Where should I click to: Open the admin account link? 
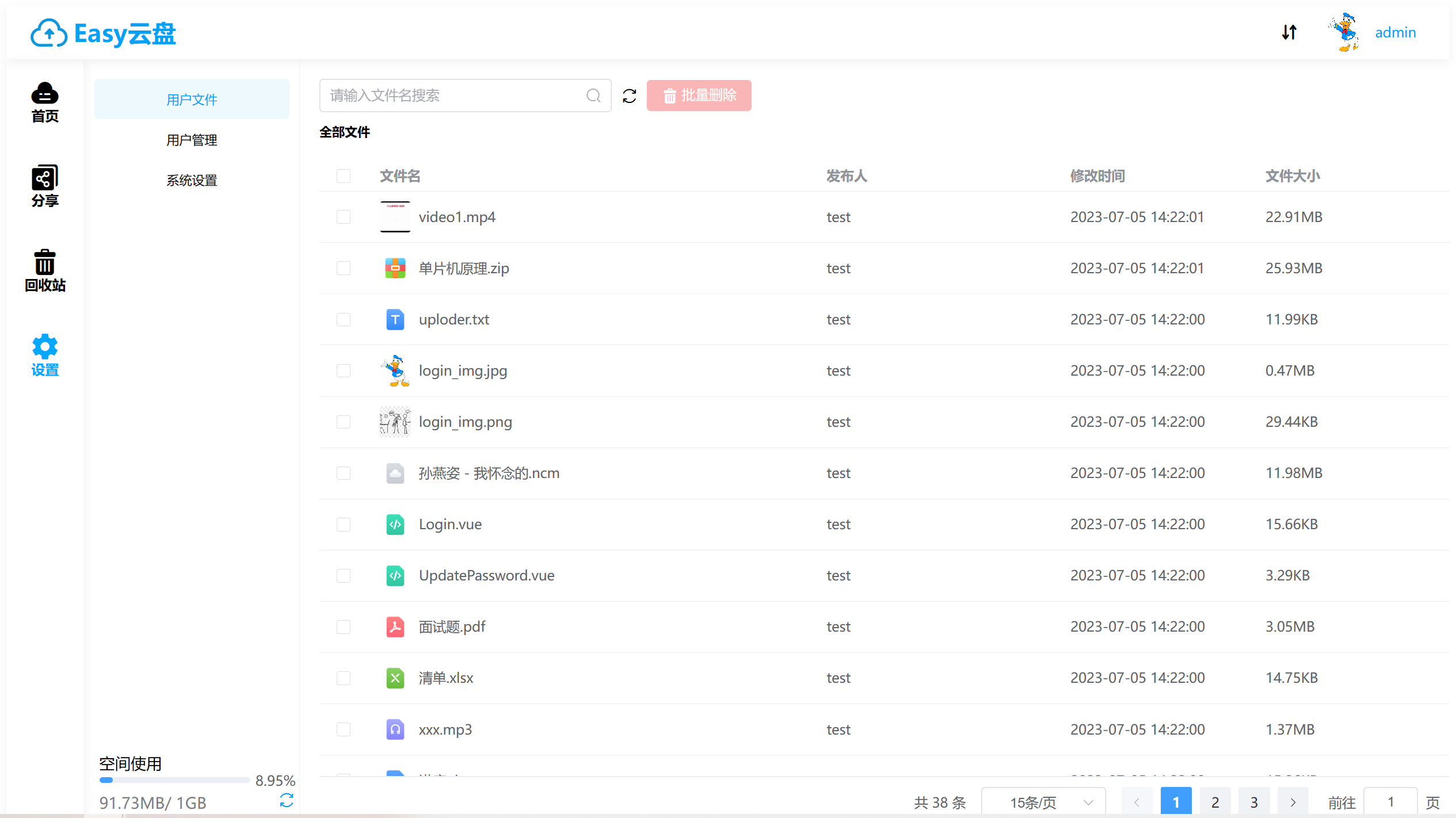(x=1395, y=32)
